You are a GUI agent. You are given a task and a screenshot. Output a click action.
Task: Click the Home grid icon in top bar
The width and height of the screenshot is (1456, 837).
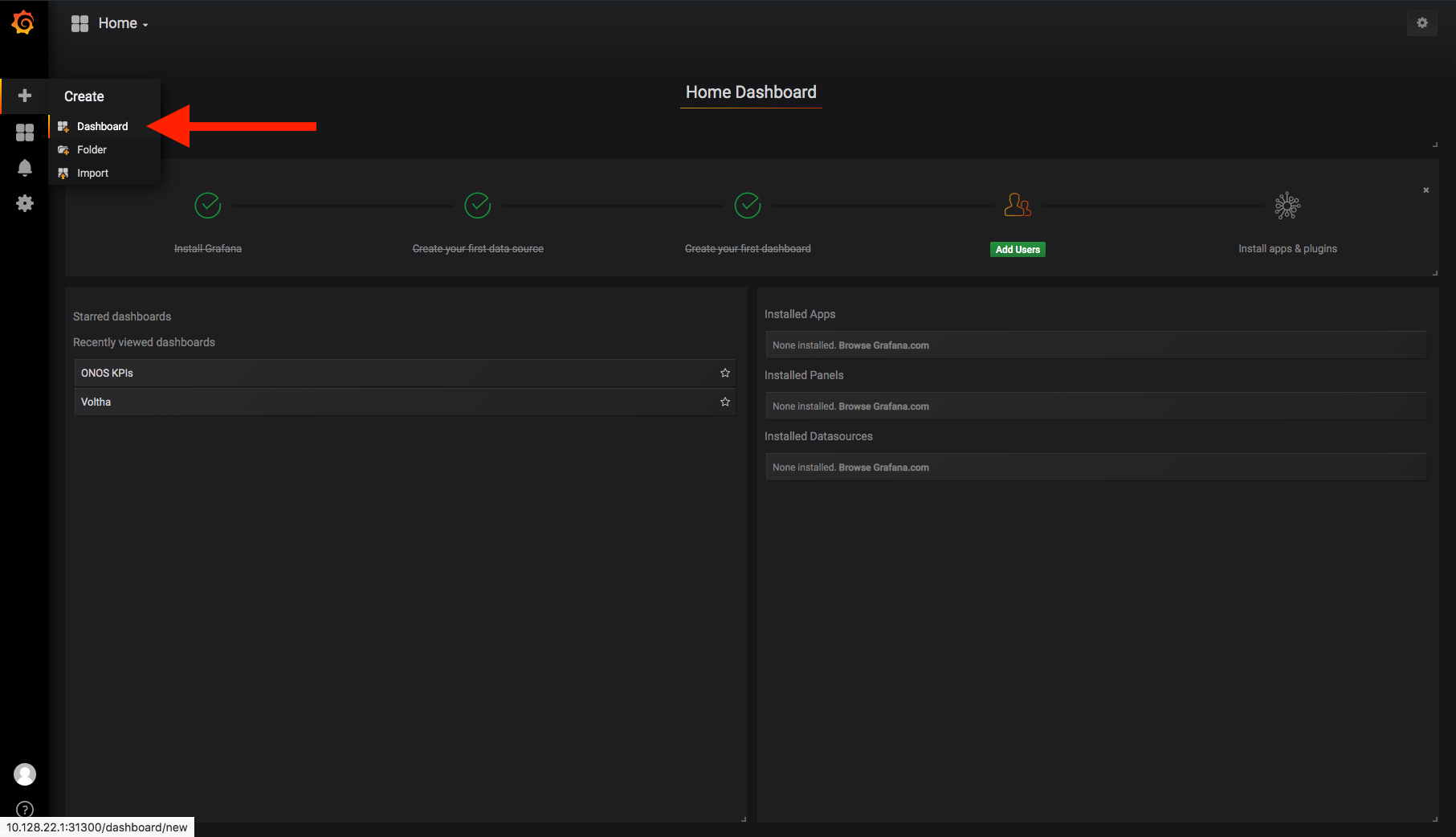point(80,23)
